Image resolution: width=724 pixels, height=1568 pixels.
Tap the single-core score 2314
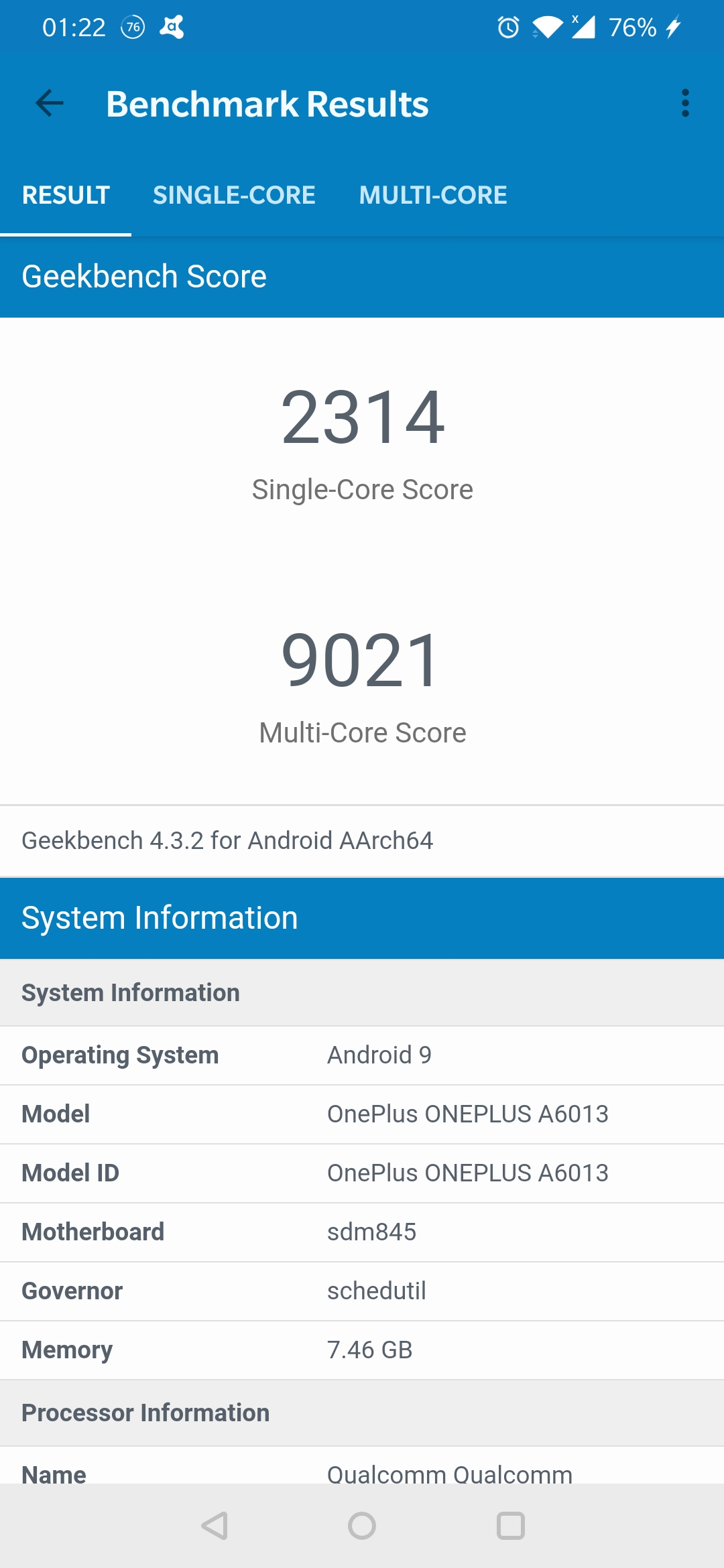(363, 417)
